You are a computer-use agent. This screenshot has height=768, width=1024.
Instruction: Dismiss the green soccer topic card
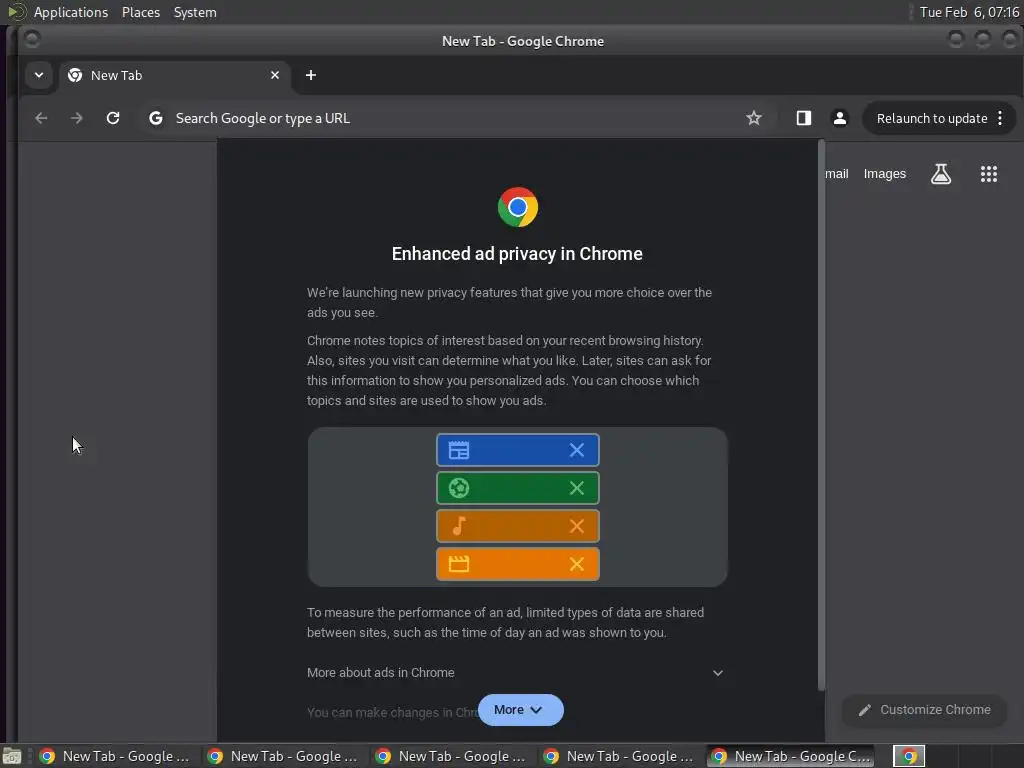click(x=577, y=488)
